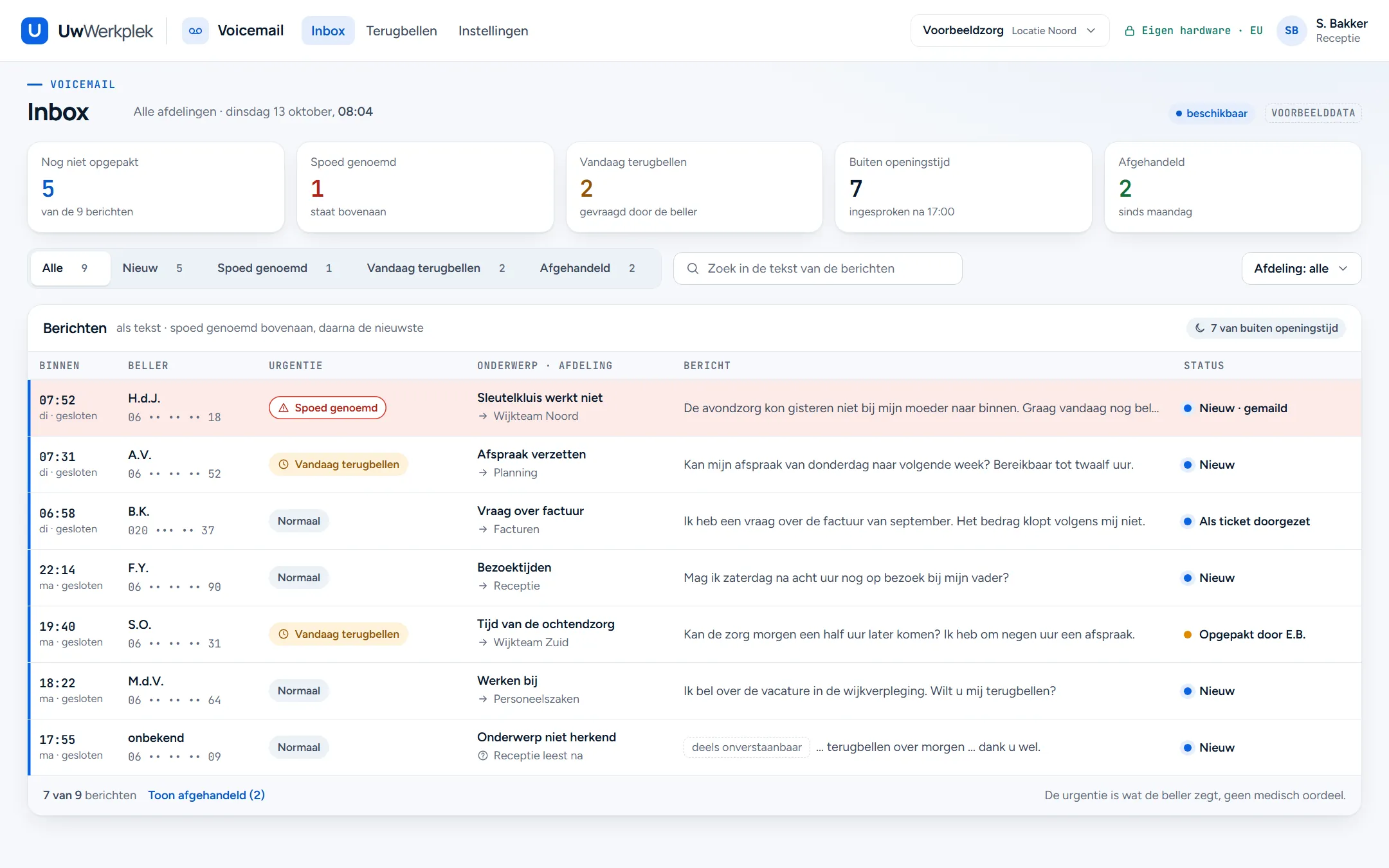The height and width of the screenshot is (868, 1389).
Task: Go to the Terugbellen tab
Action: pos(401,31)
